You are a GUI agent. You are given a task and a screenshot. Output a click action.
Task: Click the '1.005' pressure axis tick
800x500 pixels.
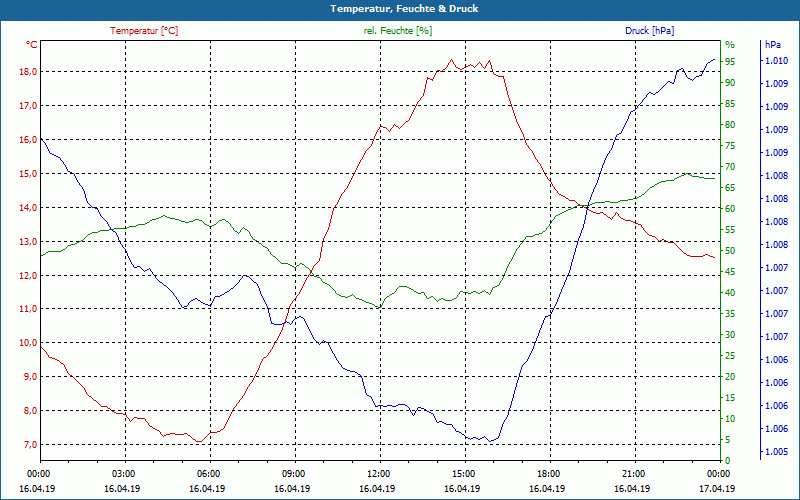(x=775, y=452)
